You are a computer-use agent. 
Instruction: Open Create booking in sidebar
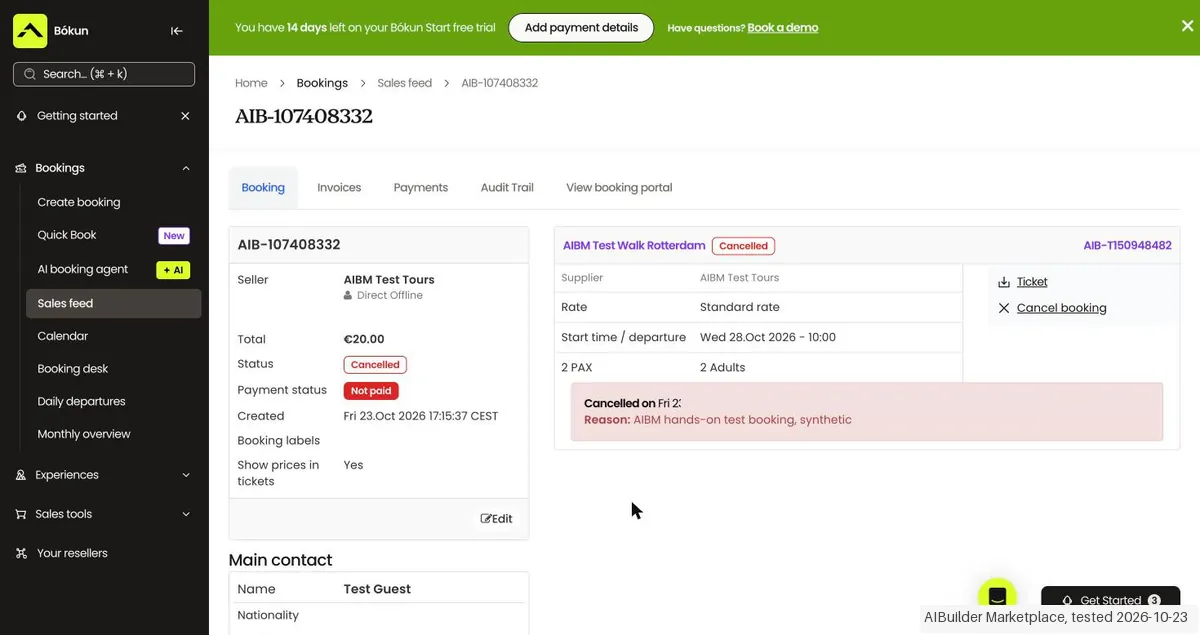[79, 202]
